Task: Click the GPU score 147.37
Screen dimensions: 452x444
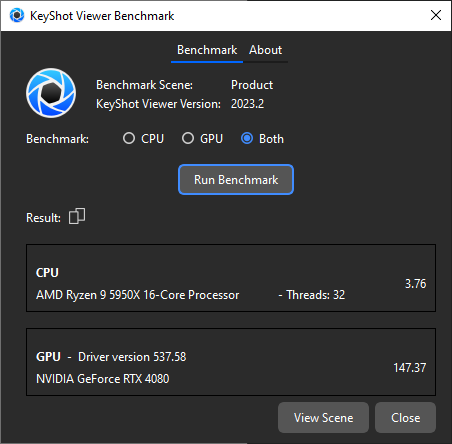Action: (410, 368)
